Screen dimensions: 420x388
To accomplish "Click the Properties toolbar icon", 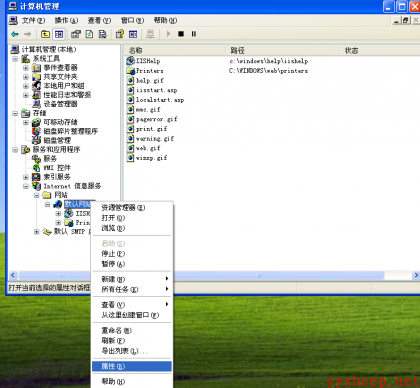I will click(76, 34).
